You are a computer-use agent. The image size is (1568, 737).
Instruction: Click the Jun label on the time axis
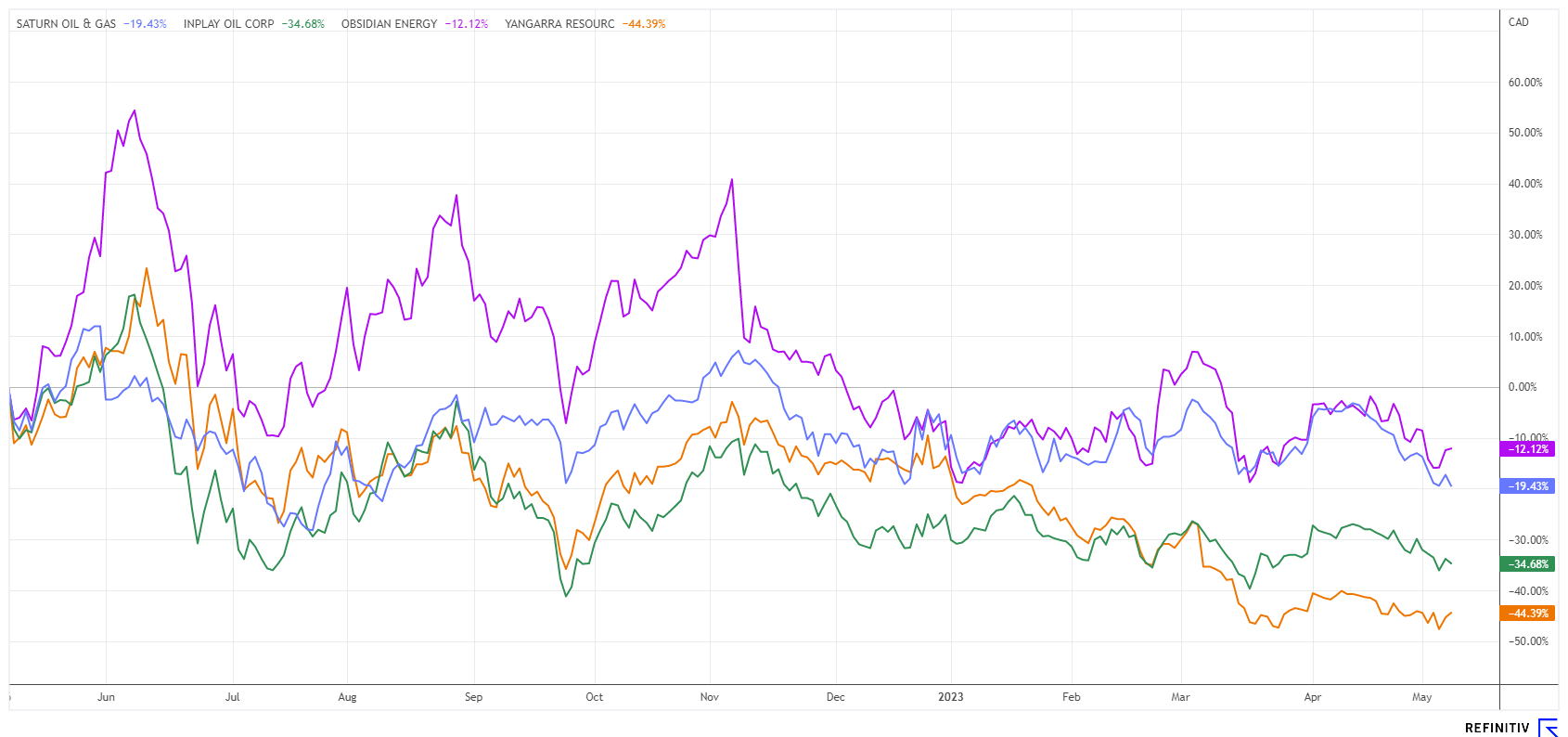[x=106, y=697]
